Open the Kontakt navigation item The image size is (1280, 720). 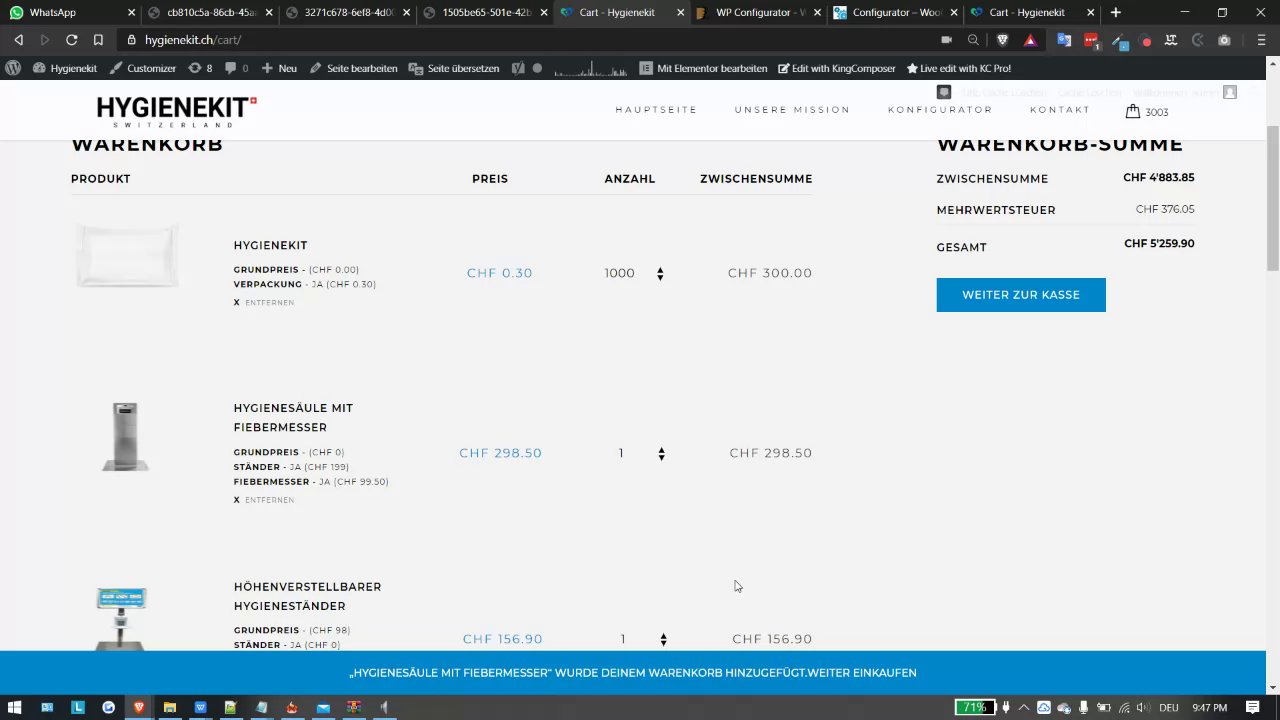point(1060,110)
